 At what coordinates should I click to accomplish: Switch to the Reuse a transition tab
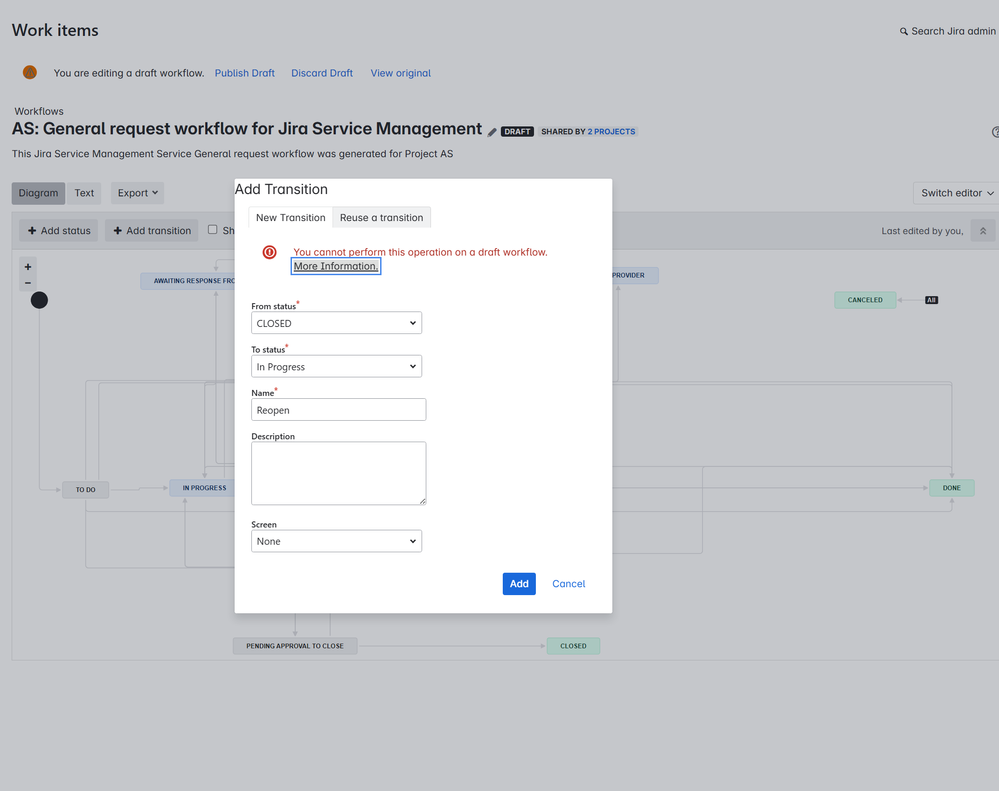382,217
